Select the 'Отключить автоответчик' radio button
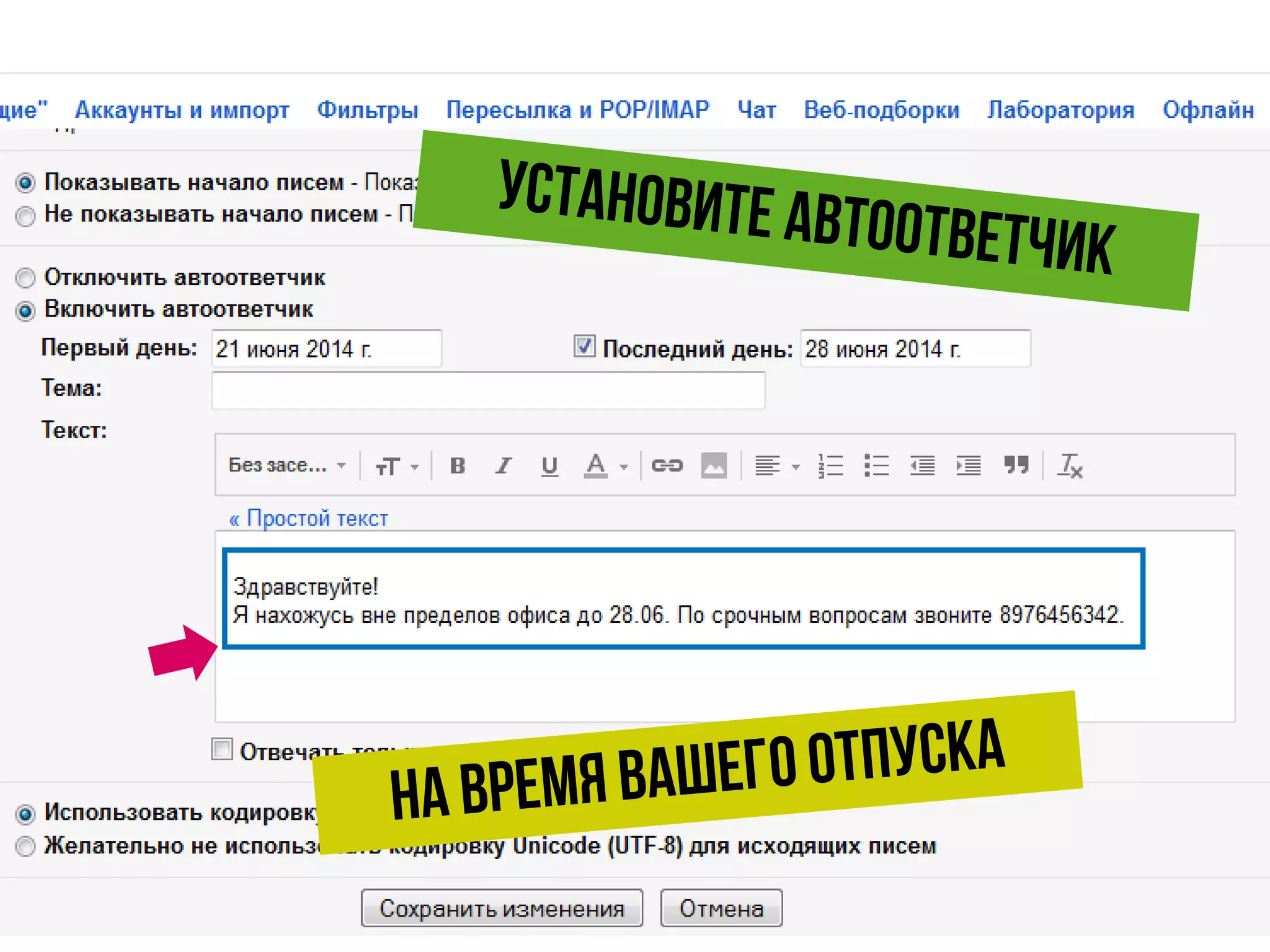 tap(25, 278)
